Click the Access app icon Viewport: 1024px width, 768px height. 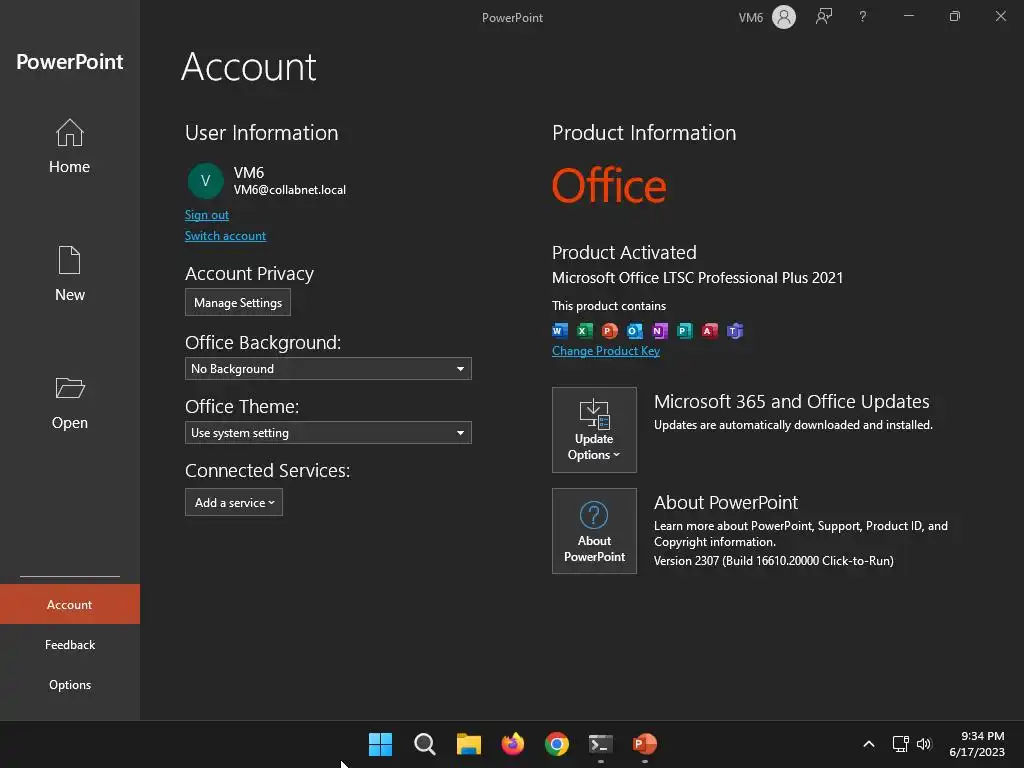(x=709, y=330)
